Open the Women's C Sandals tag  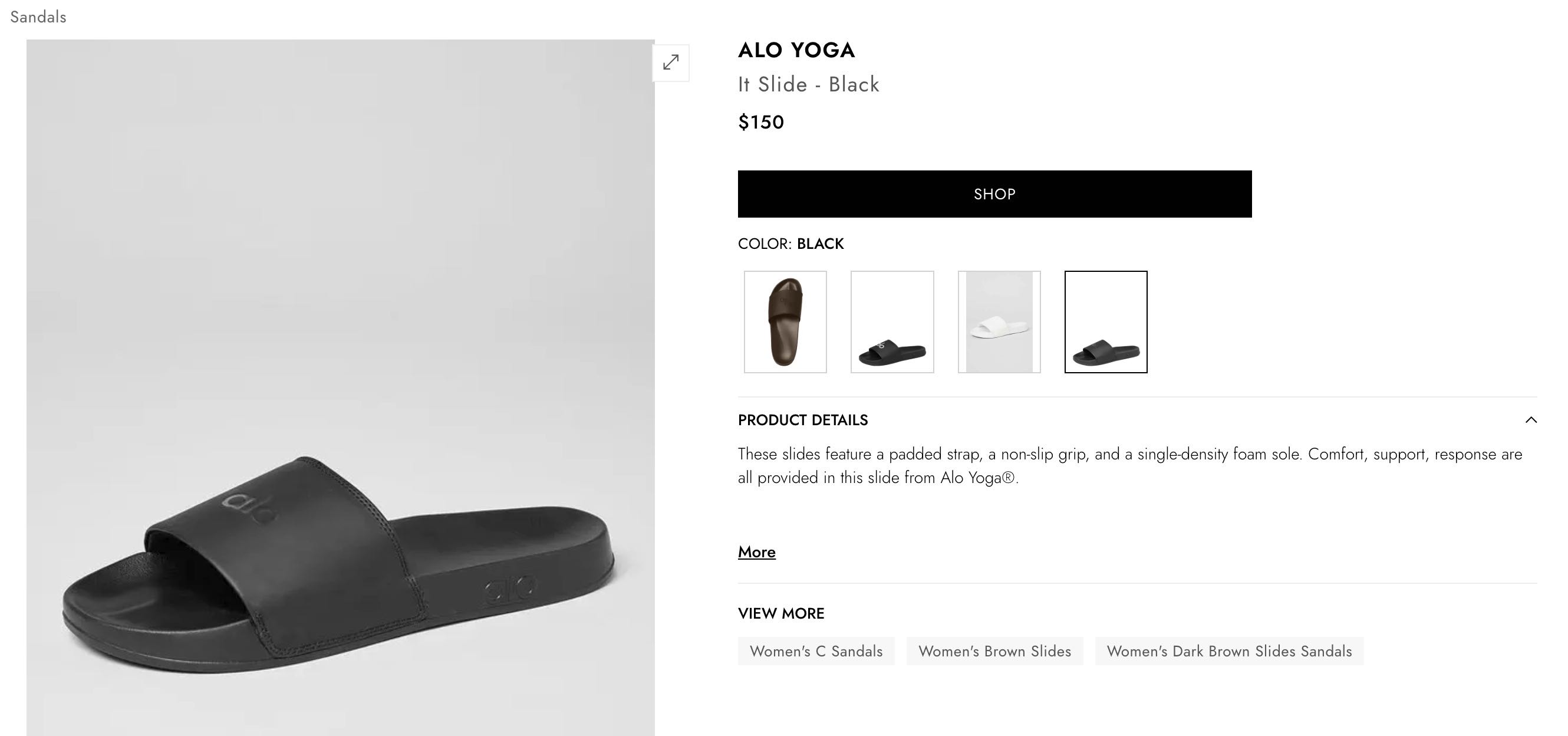click(x=816, y=650)
